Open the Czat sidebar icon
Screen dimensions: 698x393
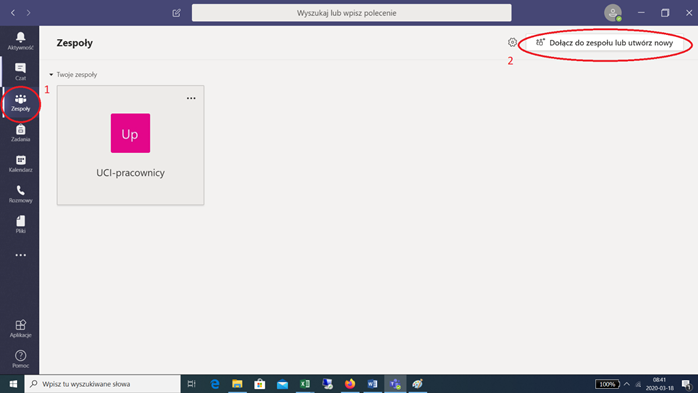20,71
